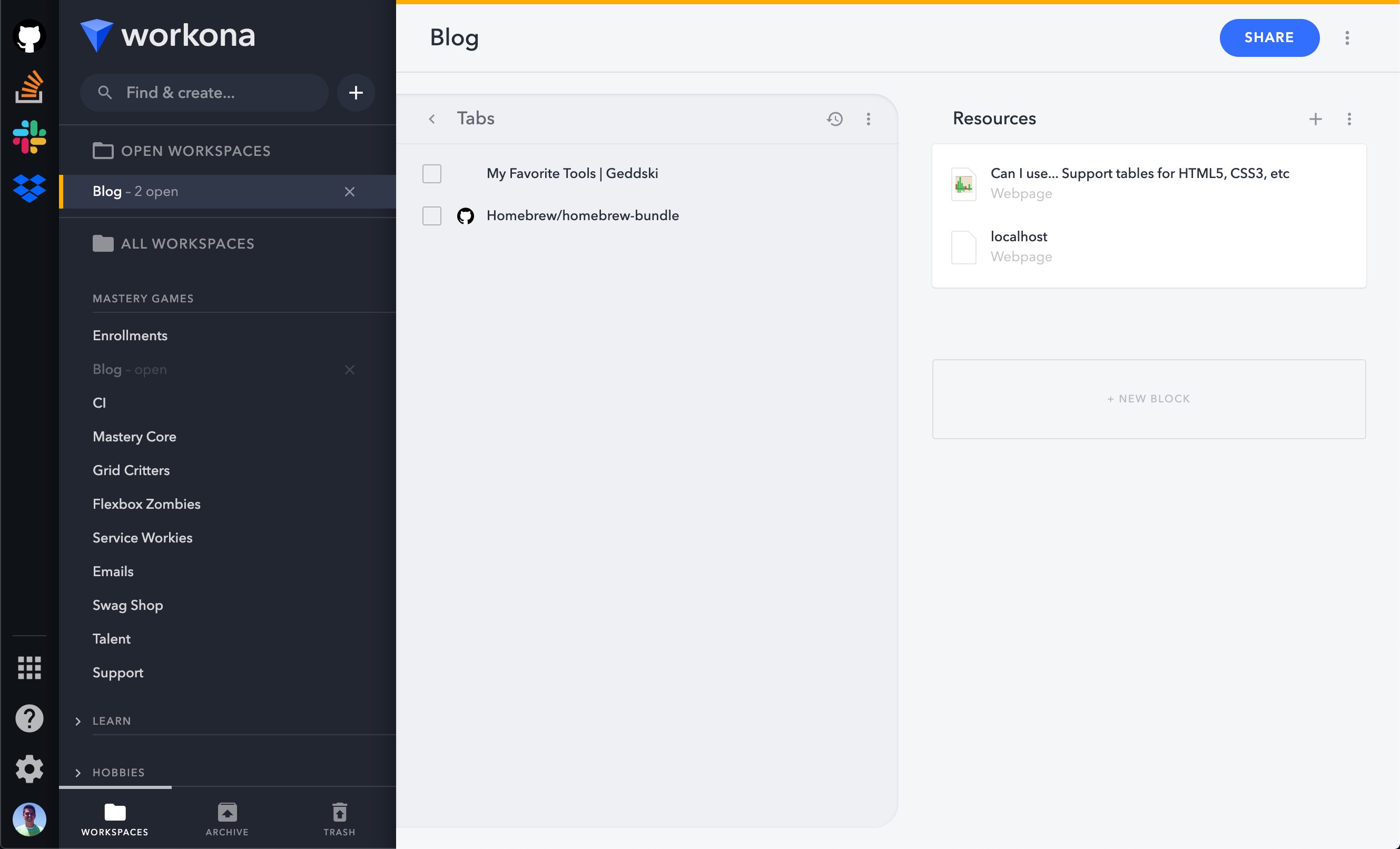Switch to the TRASH tab
The height and width of the screenshot is (849, 1400).
click(339, 819)
